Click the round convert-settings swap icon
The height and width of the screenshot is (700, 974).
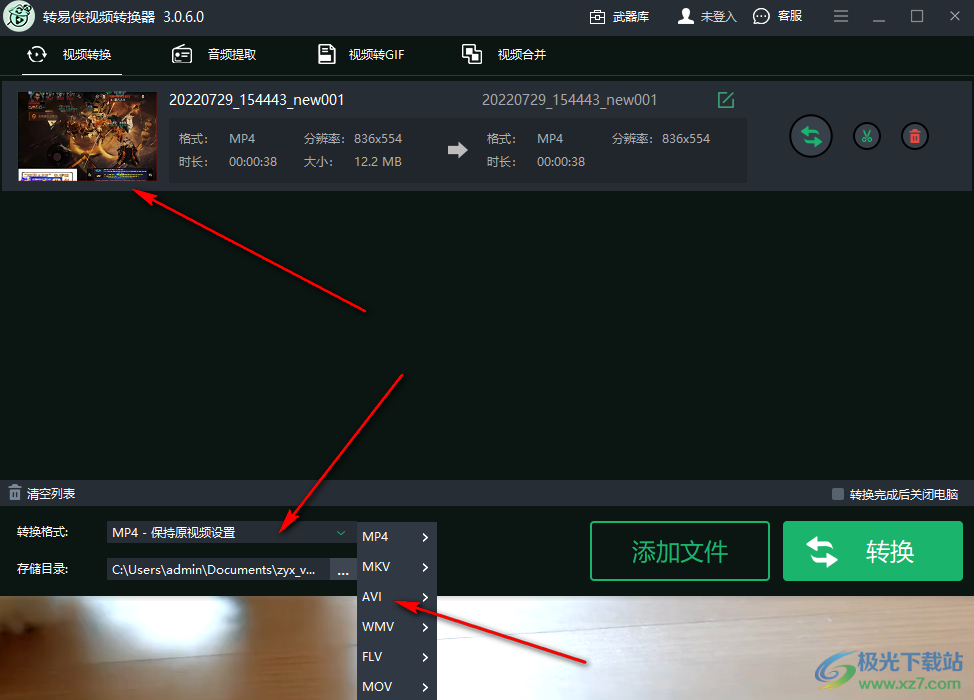[811, 136]
